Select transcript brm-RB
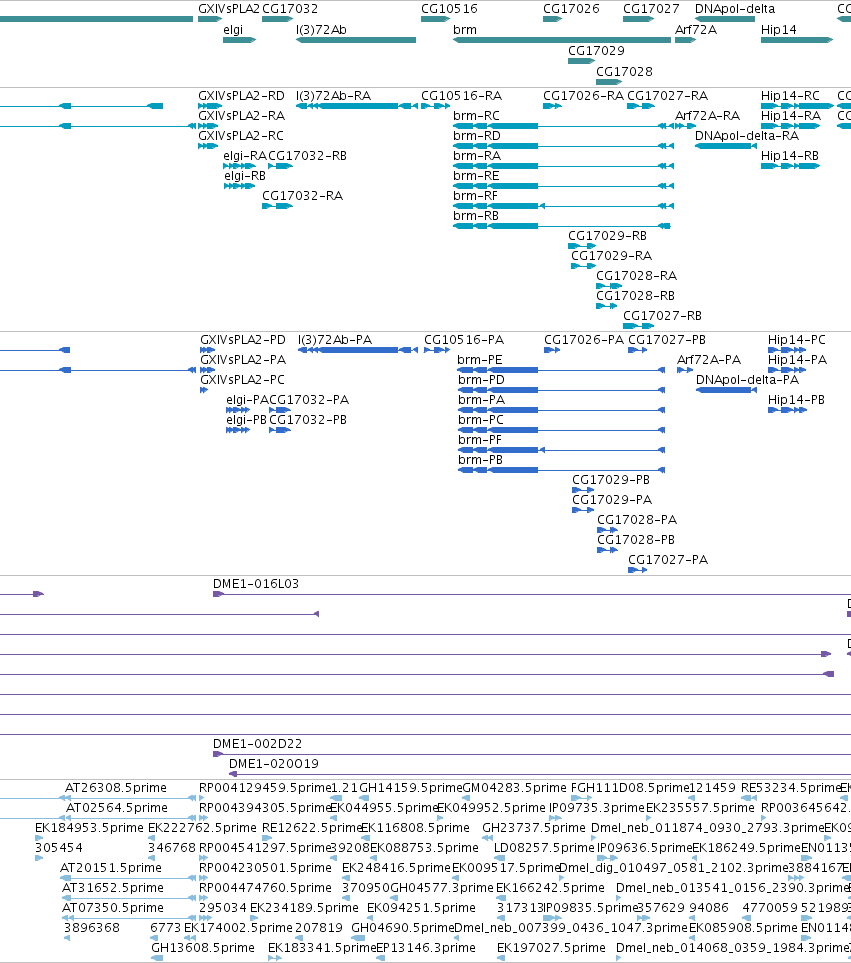851x963 pixels. (x=561, y=226)
